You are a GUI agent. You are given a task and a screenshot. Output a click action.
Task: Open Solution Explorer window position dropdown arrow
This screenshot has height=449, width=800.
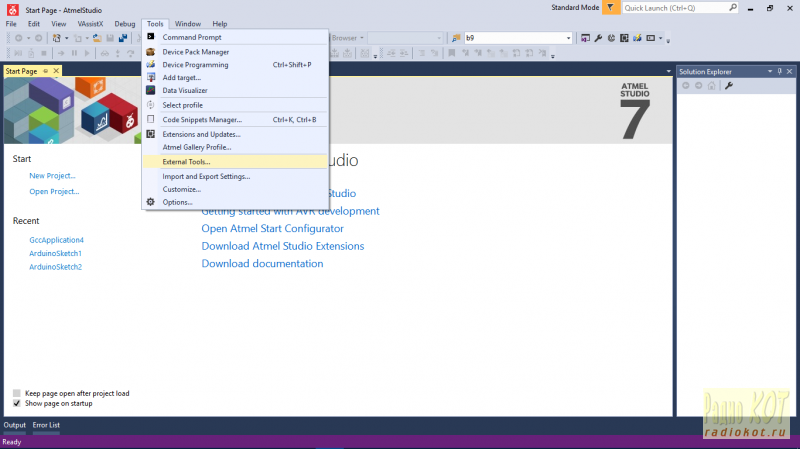coord(769,72)
